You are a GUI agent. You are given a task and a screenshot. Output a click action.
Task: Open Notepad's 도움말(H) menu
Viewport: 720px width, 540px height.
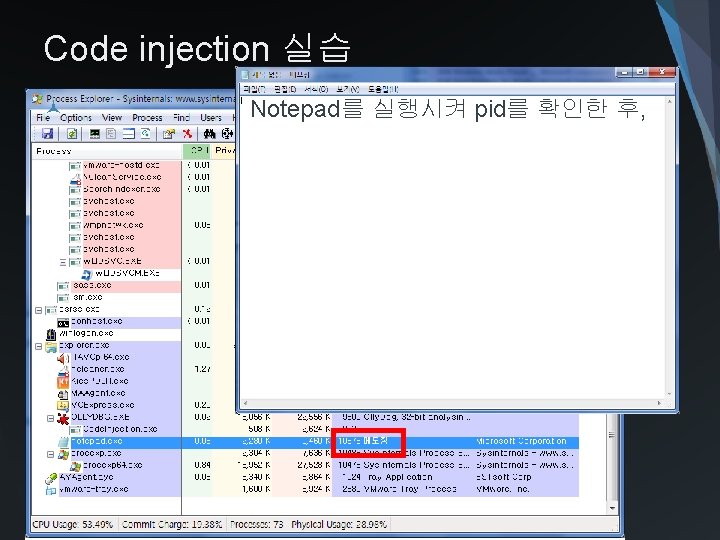pos(383,89)
